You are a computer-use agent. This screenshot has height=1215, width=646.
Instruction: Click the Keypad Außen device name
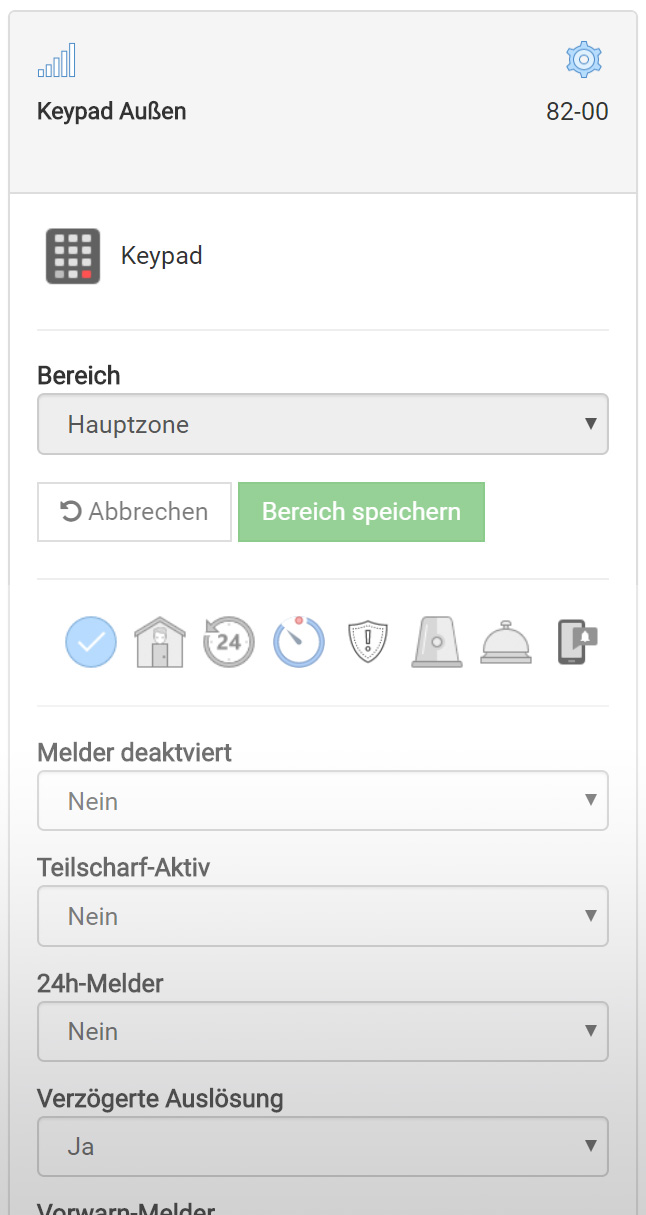click(x=111, y=111)
